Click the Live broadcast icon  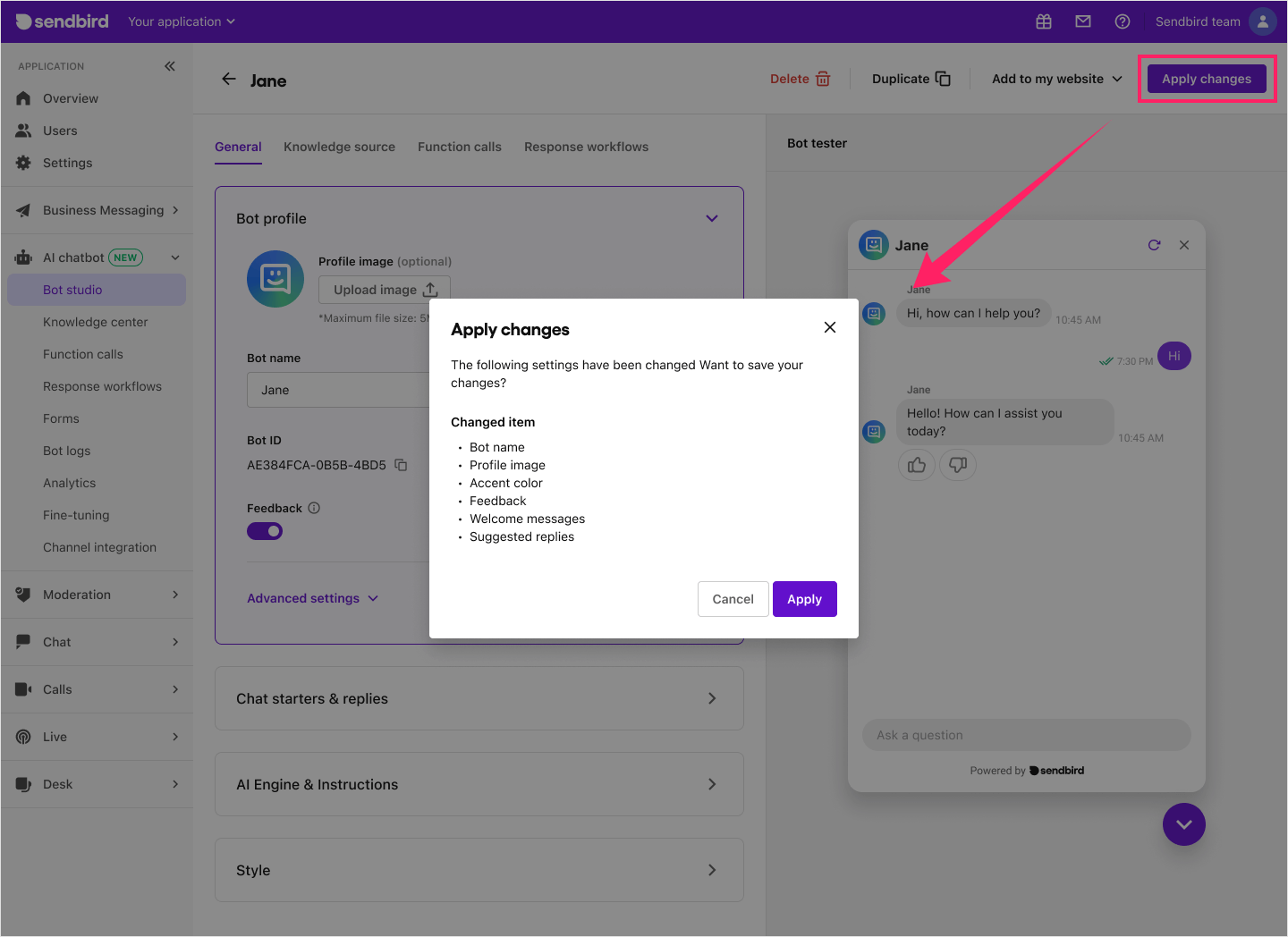[x=23, y=737]
